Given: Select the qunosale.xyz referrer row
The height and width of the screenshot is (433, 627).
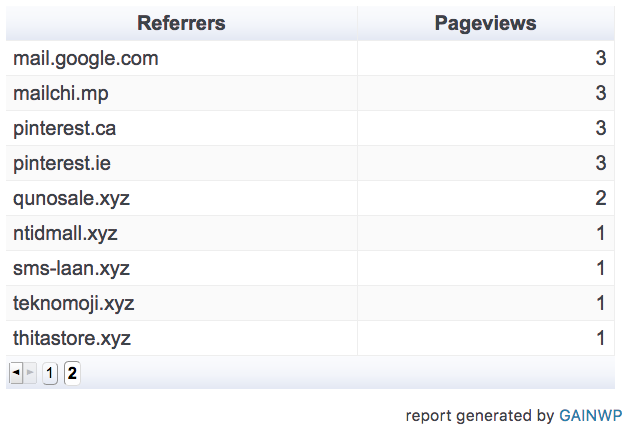Looking at the screenshot, I should 71,198.
